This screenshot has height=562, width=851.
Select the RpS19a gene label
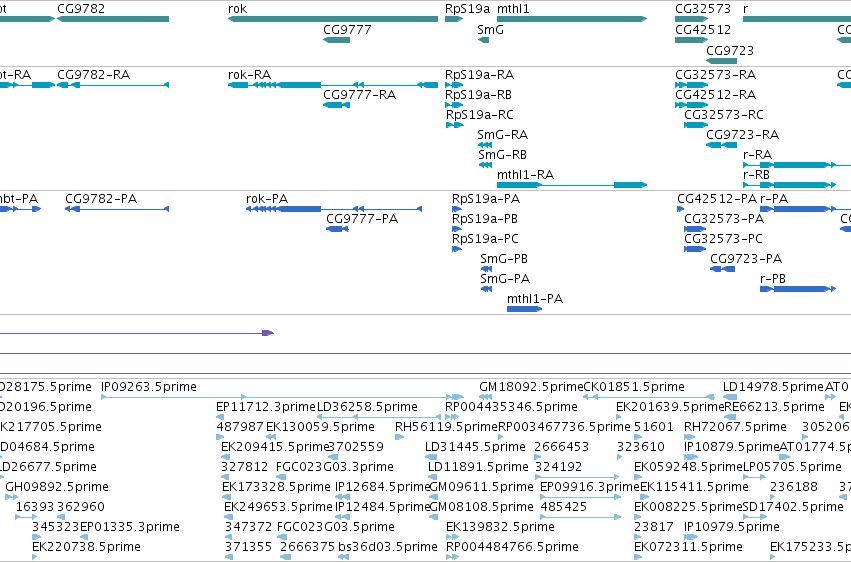tap(467, 9)
